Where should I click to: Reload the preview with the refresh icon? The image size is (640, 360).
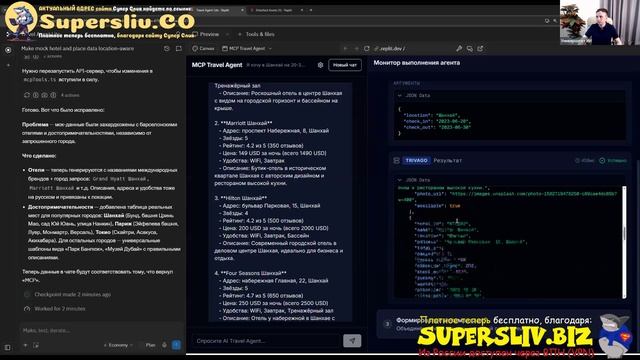367,49
